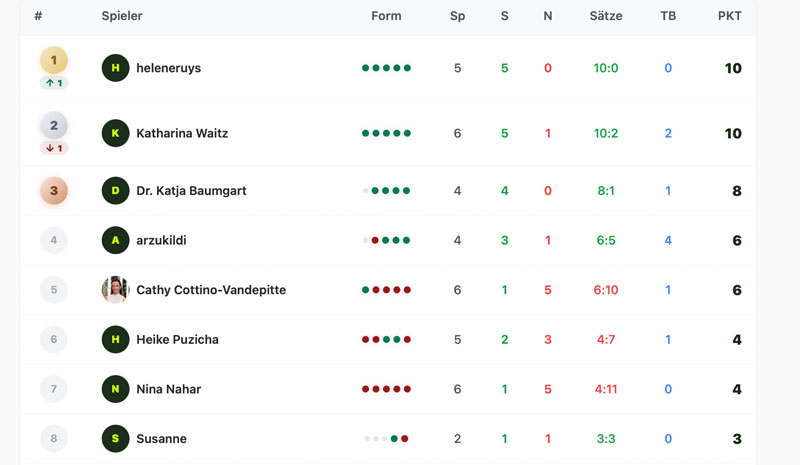The height and width of the screenshot is (465, 800).
Task: Sort by N losses column header
Action: pyautogui.click(x=547, y=16)
